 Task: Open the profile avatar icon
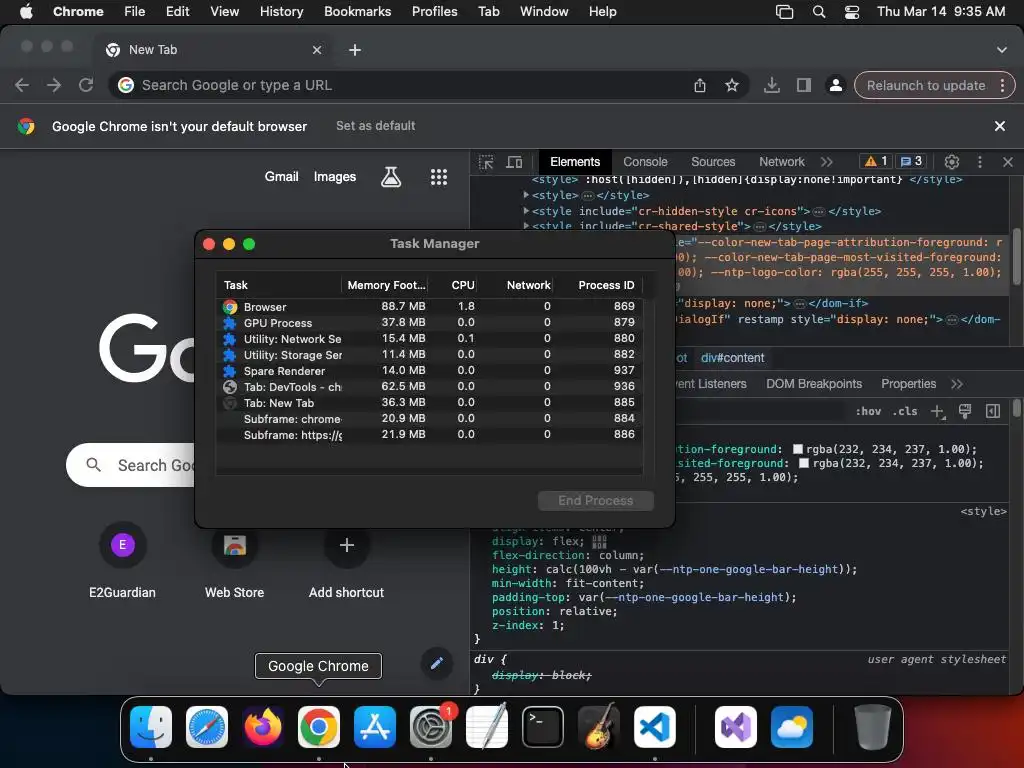(835, 86)
